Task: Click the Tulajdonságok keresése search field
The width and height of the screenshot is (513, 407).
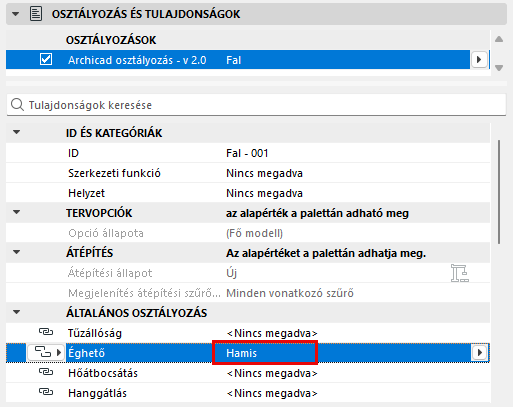Action: click(256, 105)
